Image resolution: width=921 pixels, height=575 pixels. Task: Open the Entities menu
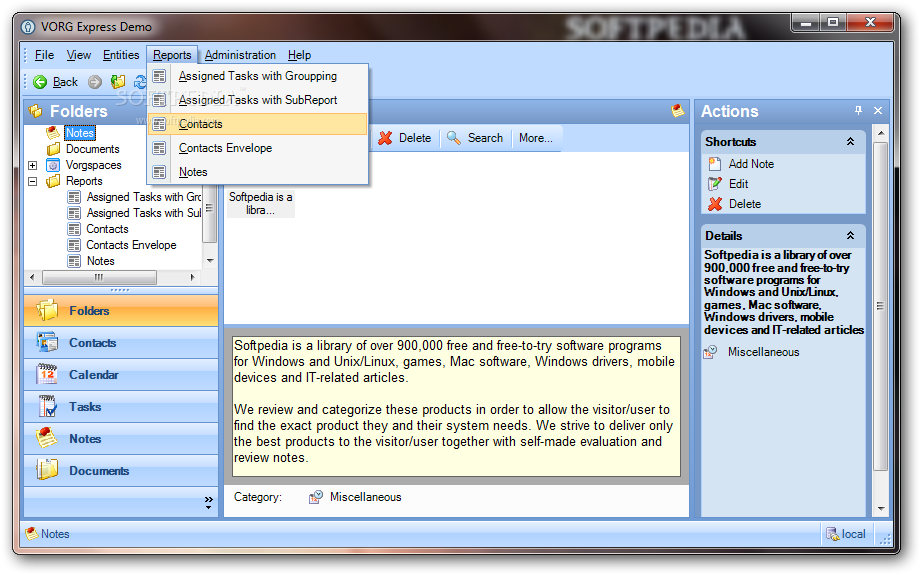click(121, 55)
